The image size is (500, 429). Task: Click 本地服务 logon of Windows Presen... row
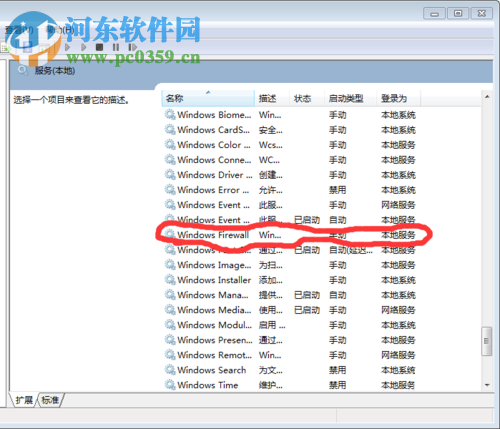pyautogui.click(x=398, y=340)
